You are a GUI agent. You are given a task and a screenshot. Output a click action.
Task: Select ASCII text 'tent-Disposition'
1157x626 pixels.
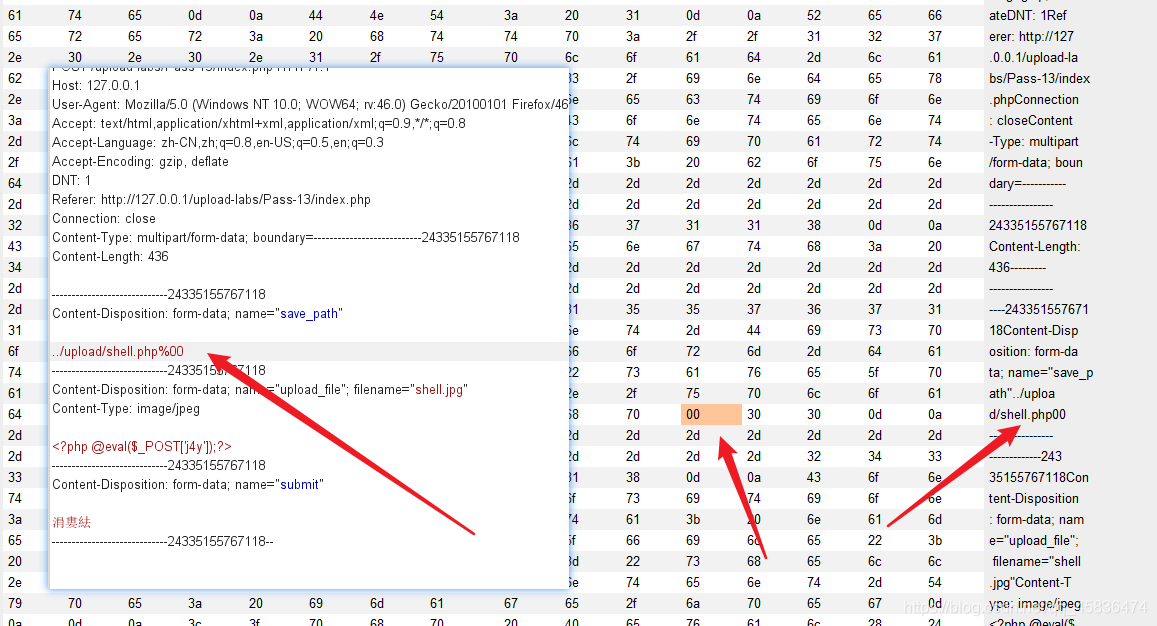1034,498
